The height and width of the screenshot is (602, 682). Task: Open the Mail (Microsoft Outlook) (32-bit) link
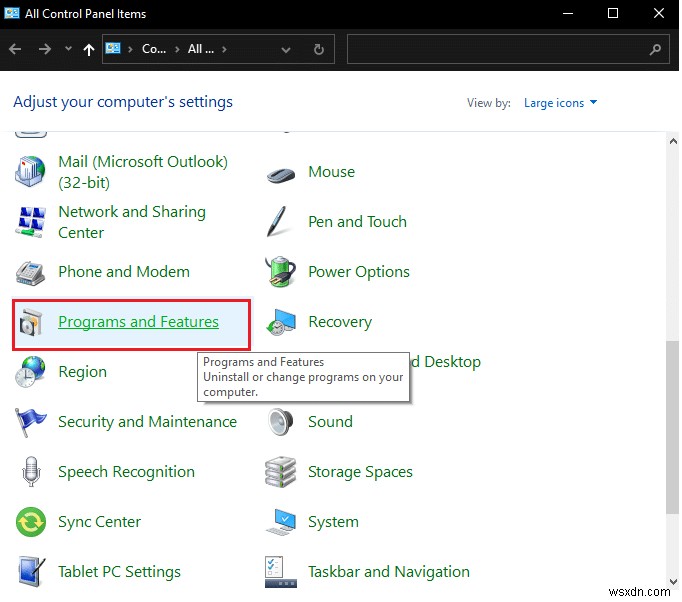[143, 172]
